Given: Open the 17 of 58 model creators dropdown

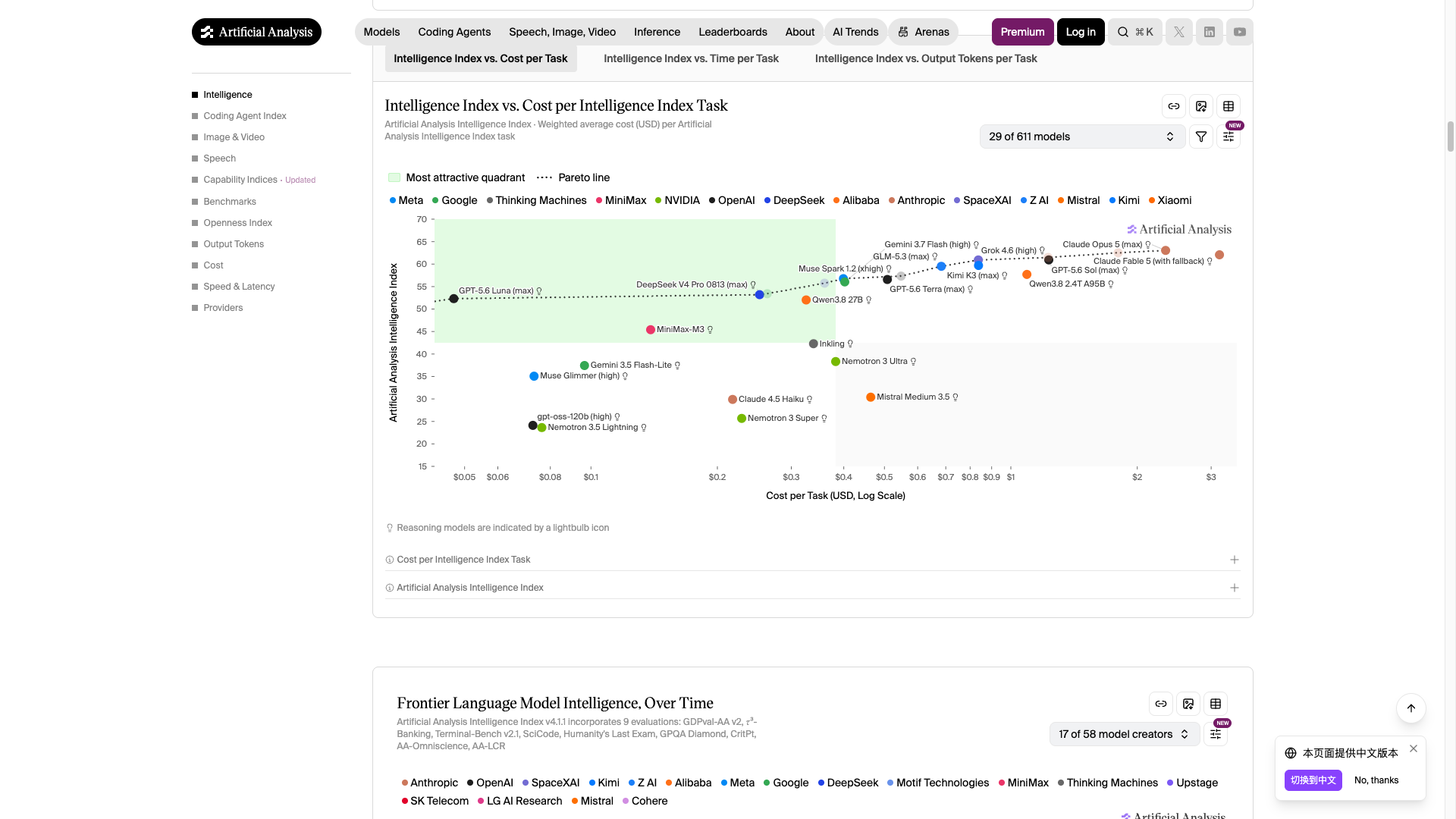Looking at the screenshot, I should tap(1125, 734).
